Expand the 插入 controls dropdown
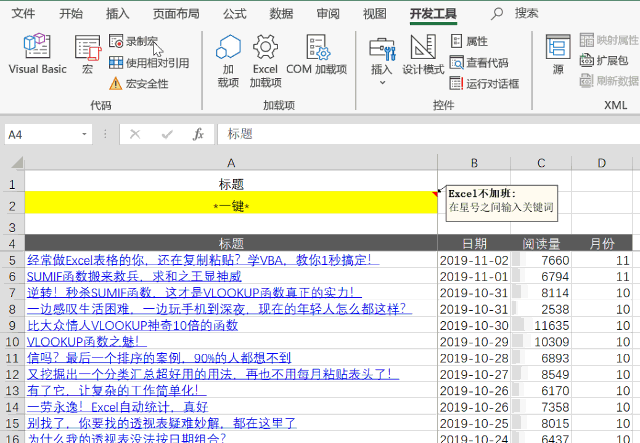This screenshot has width=640, height=443. (382, 61)
